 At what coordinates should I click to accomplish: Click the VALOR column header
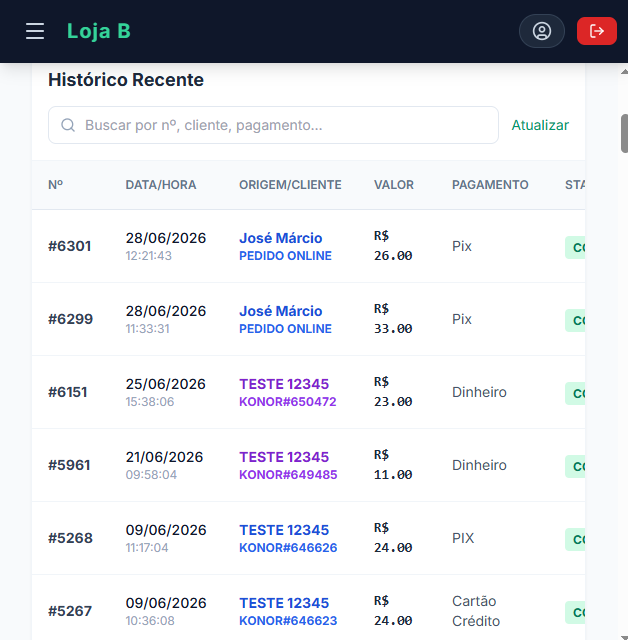[394, 185]
